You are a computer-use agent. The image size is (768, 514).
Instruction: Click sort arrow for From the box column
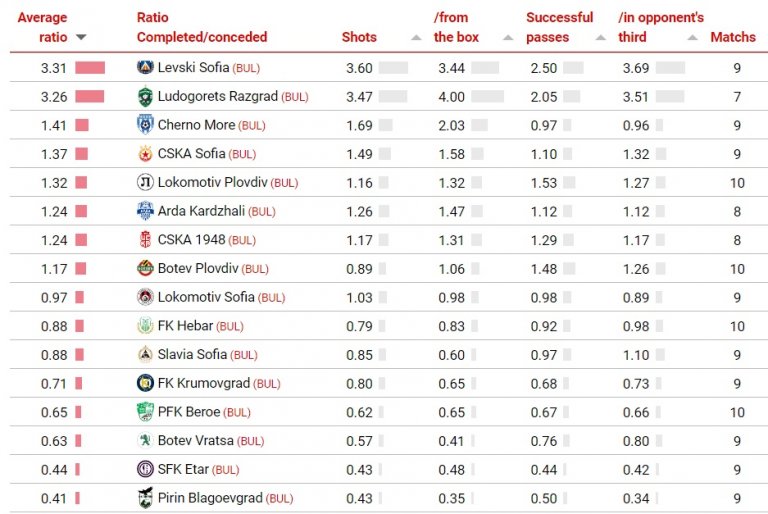508,38
